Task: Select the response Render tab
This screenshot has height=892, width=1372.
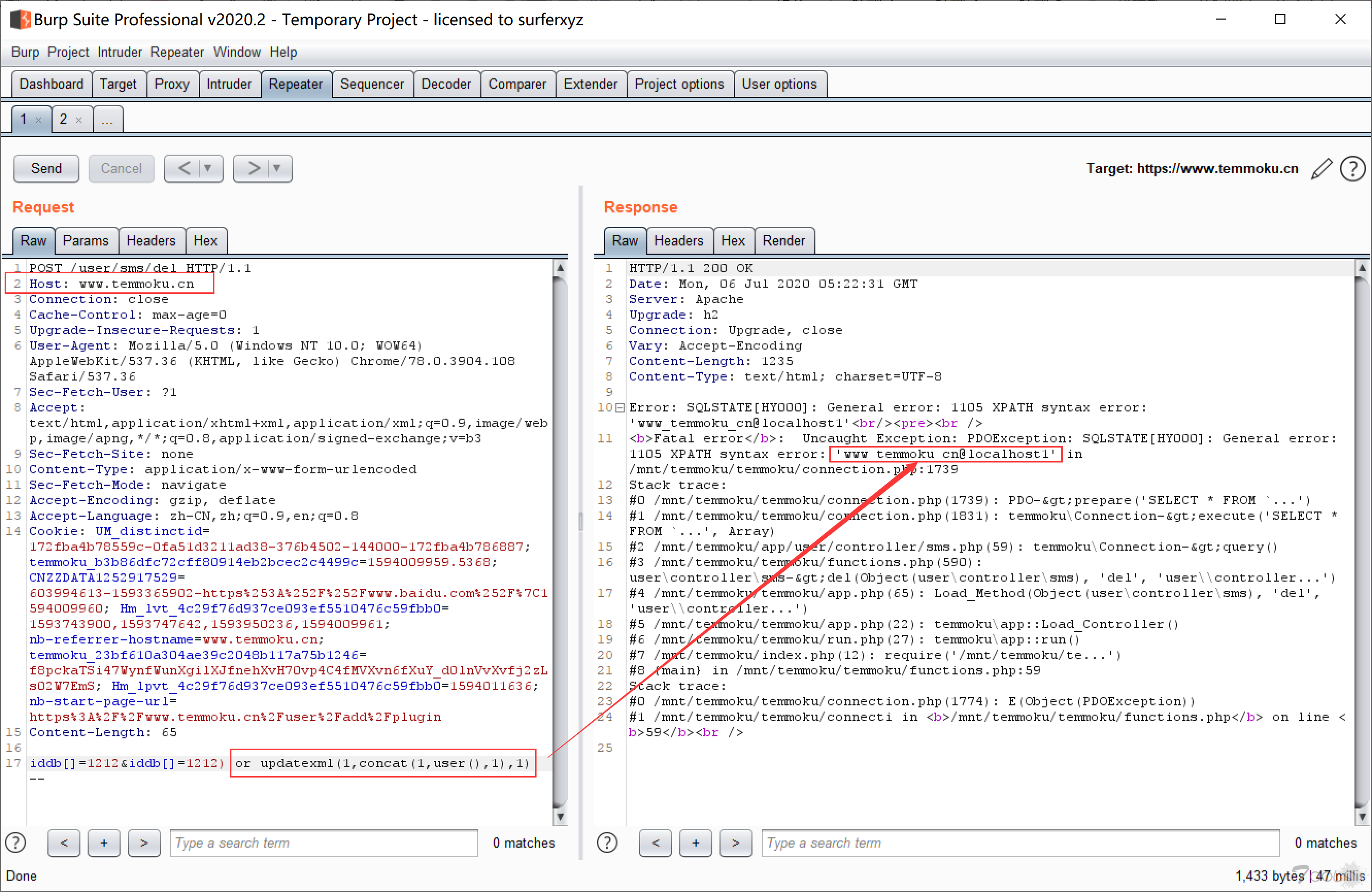Action: 783,241
